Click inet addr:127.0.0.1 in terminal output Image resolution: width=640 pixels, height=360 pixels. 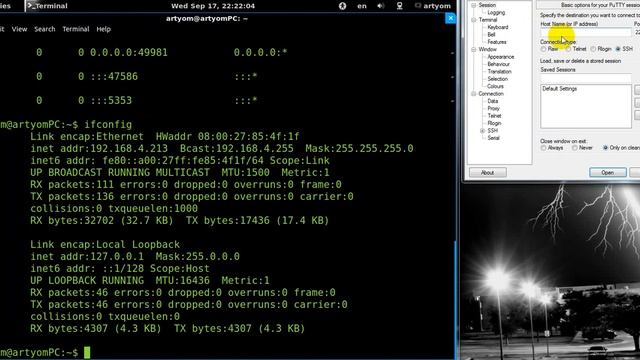[x=87, y=257]
